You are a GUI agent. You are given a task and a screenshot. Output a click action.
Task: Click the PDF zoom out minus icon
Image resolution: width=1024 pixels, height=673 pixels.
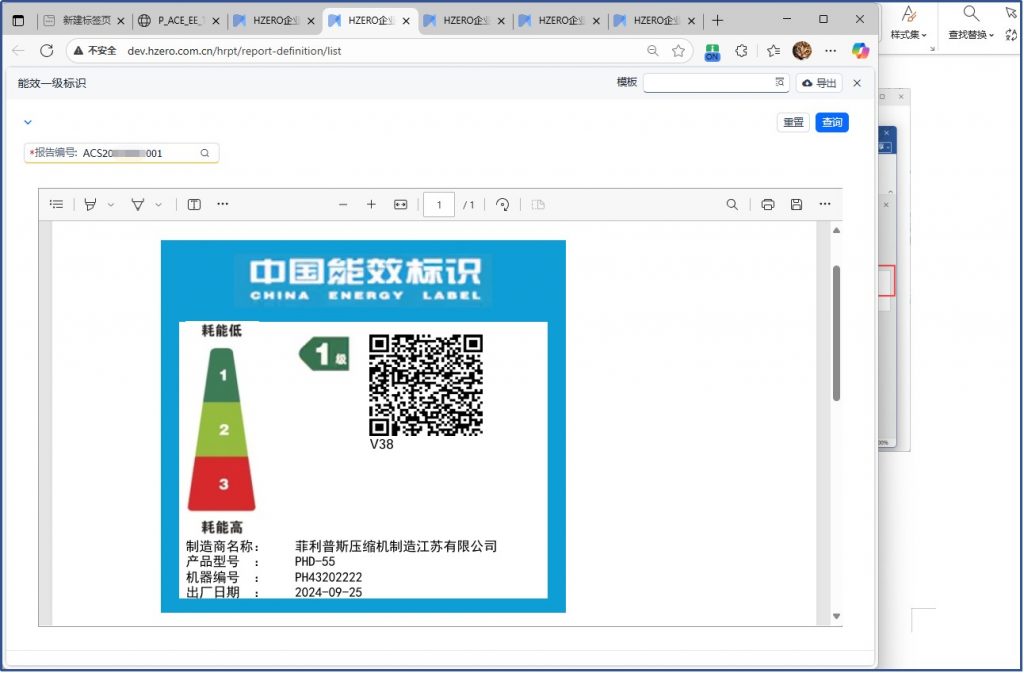pos(343,204)
